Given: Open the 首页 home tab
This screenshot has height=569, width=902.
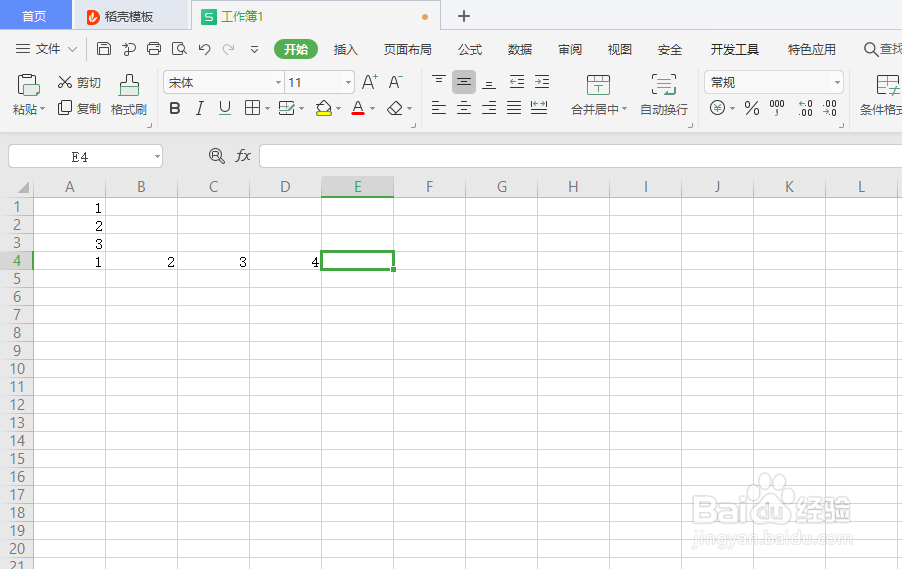Looking at the screenshot, I should pyautogui.click(x=35, y=16).
